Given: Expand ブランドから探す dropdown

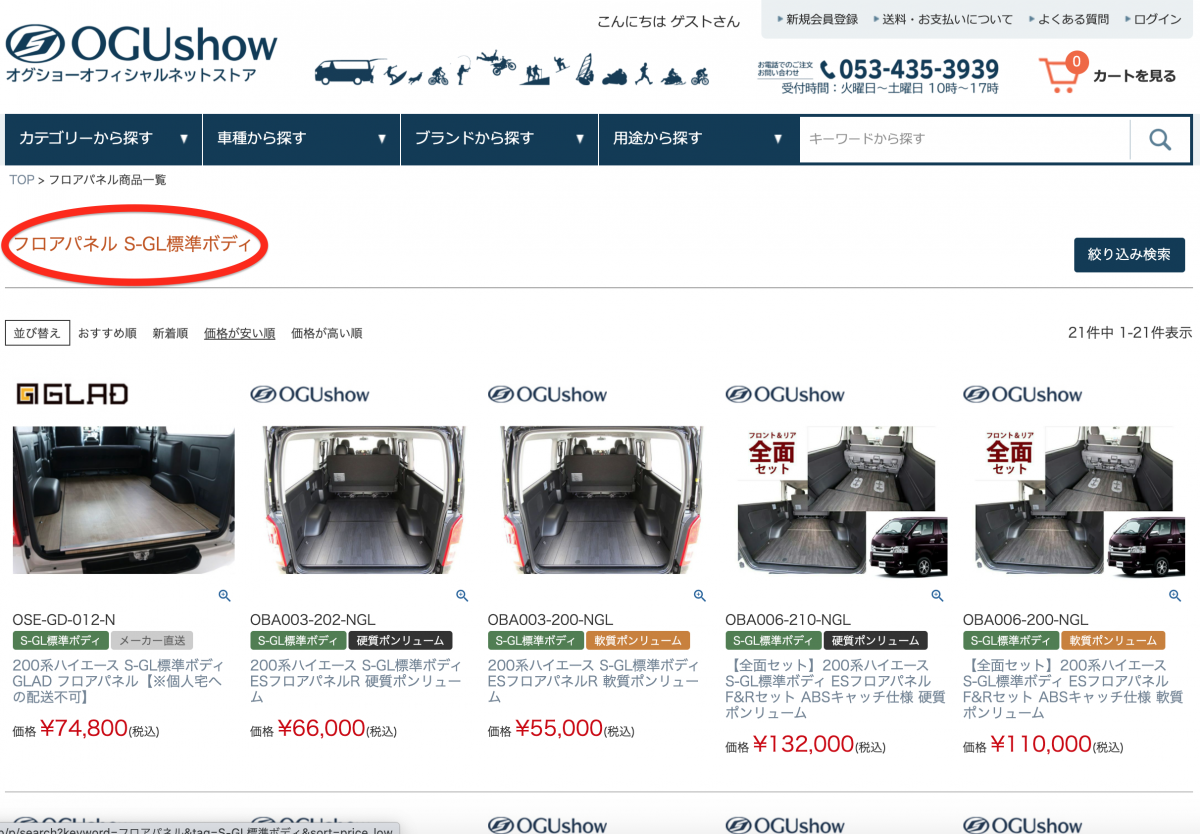Looking at the screenshot, I should (499, 139).
